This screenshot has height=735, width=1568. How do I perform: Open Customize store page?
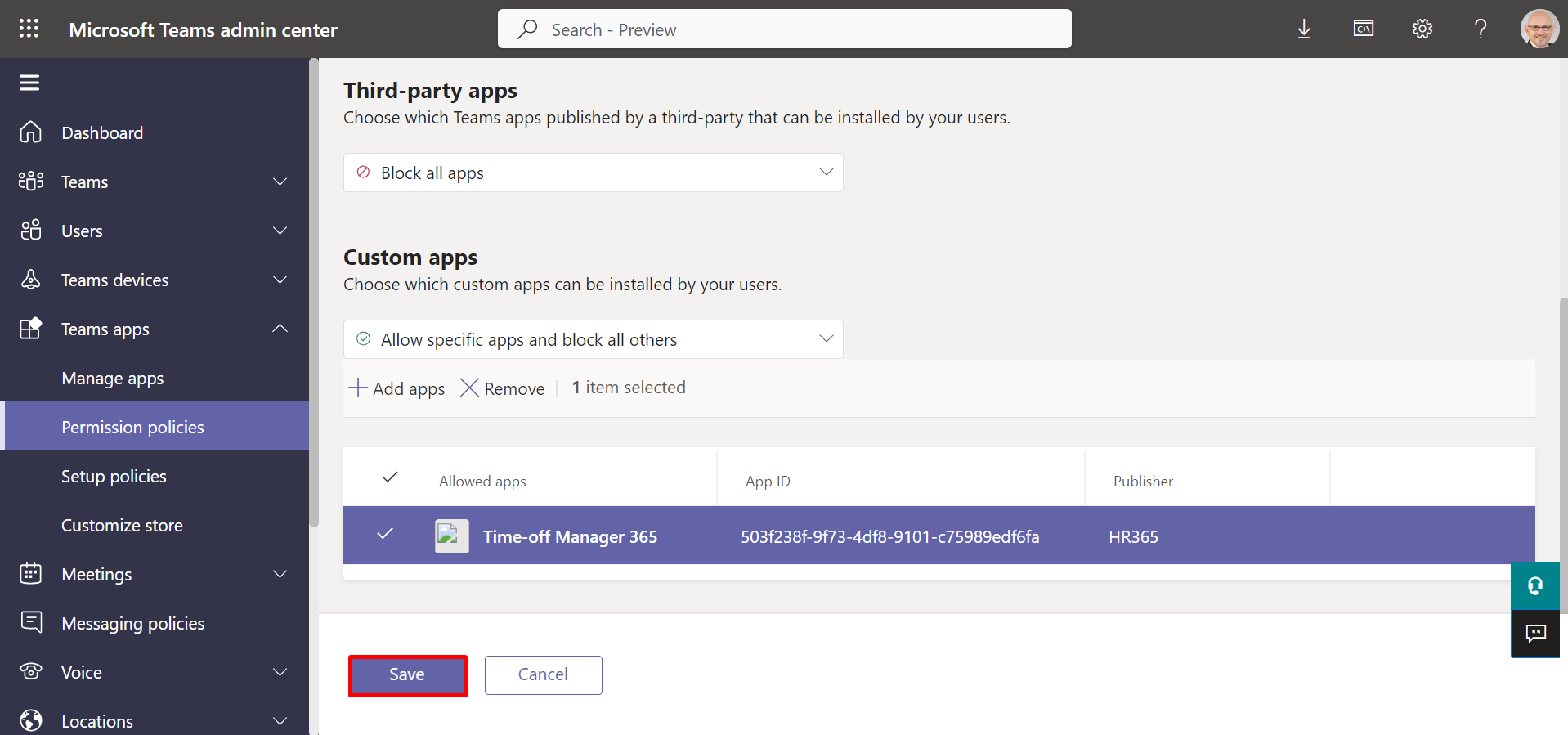pyautogui.click(x=122, y=526)
